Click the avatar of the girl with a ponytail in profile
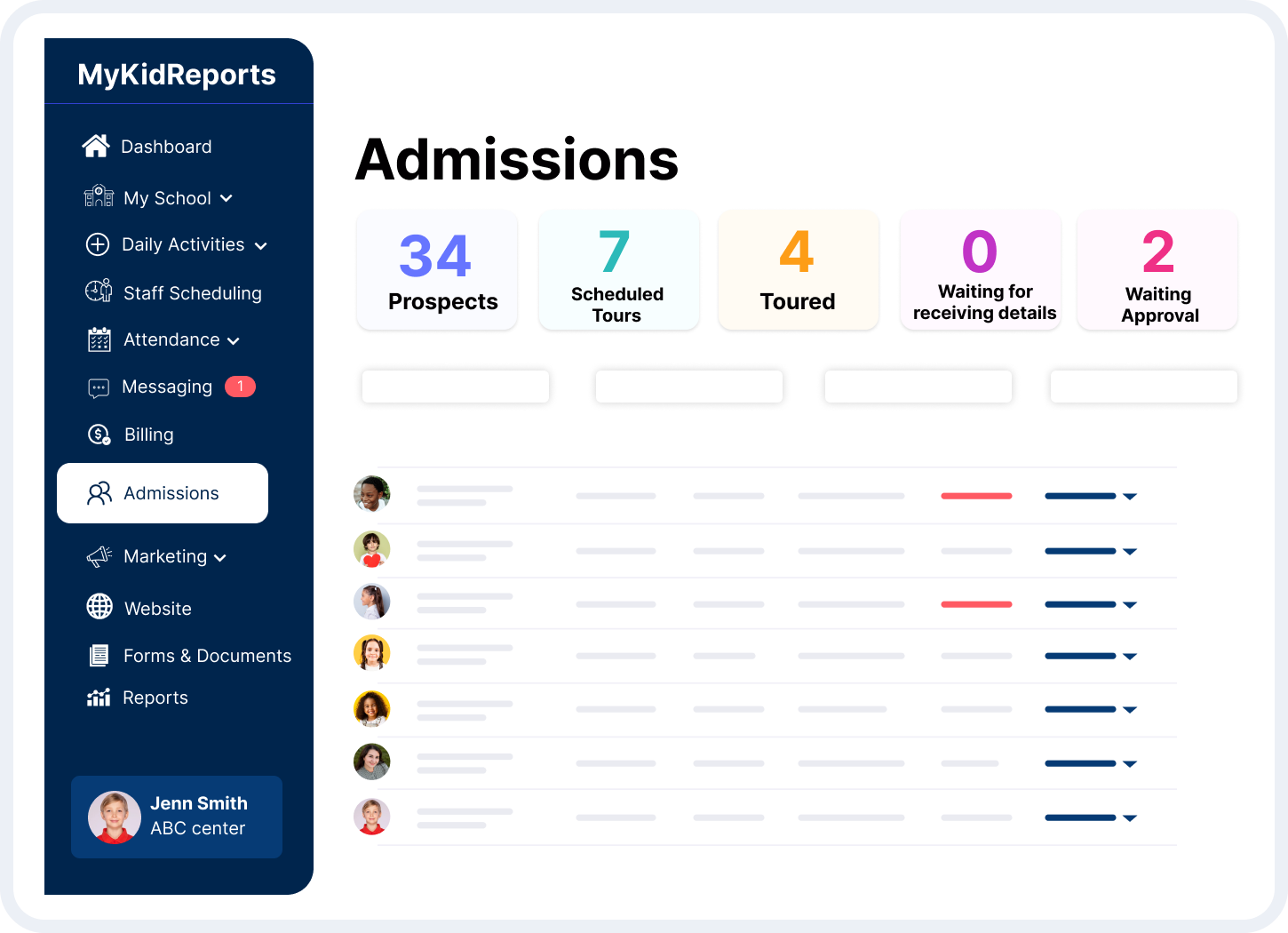Viewport: 1288px width, 933px height. coord(372,602)
